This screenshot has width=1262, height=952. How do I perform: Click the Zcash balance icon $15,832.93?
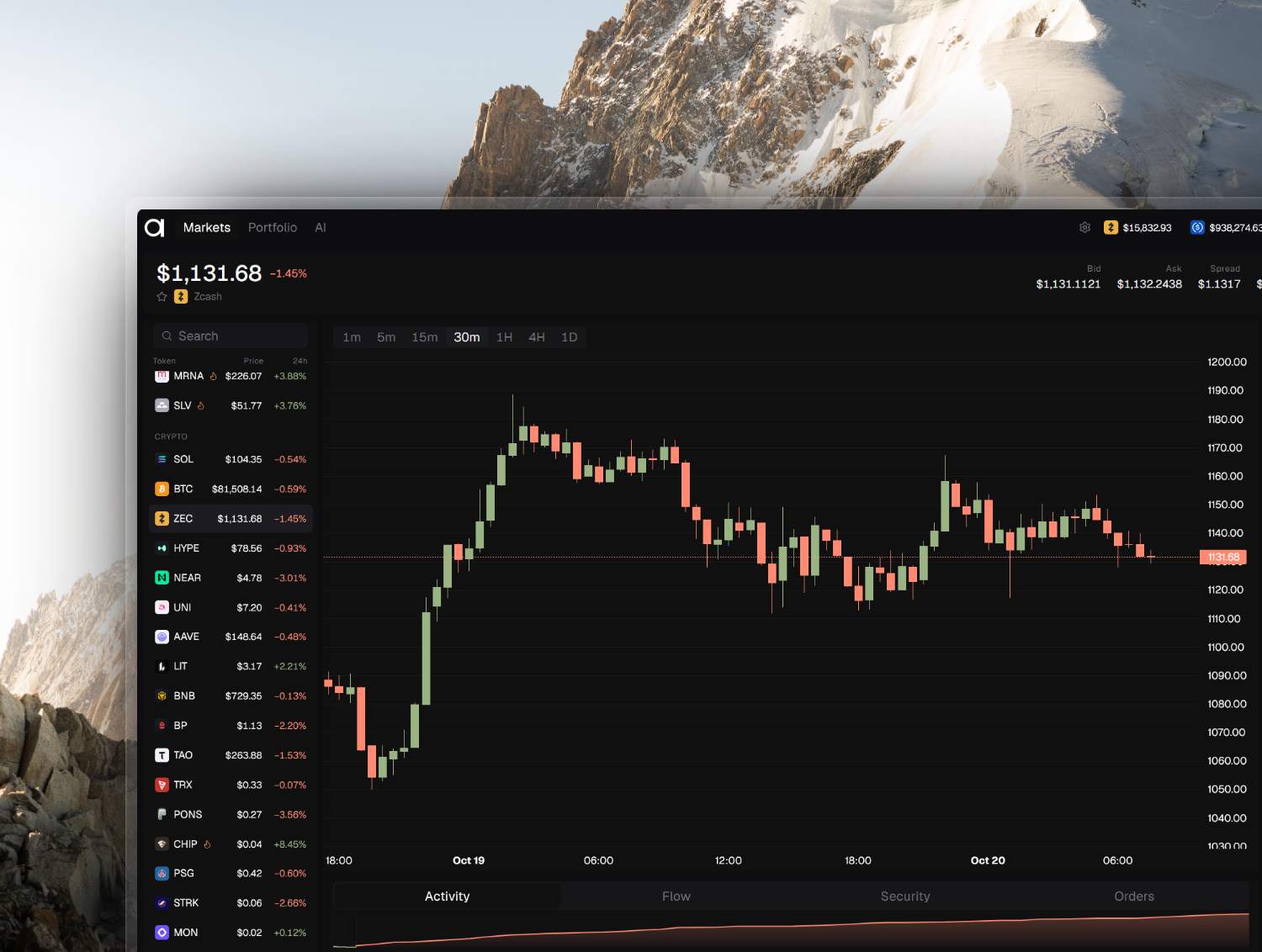pos(1111,228)
